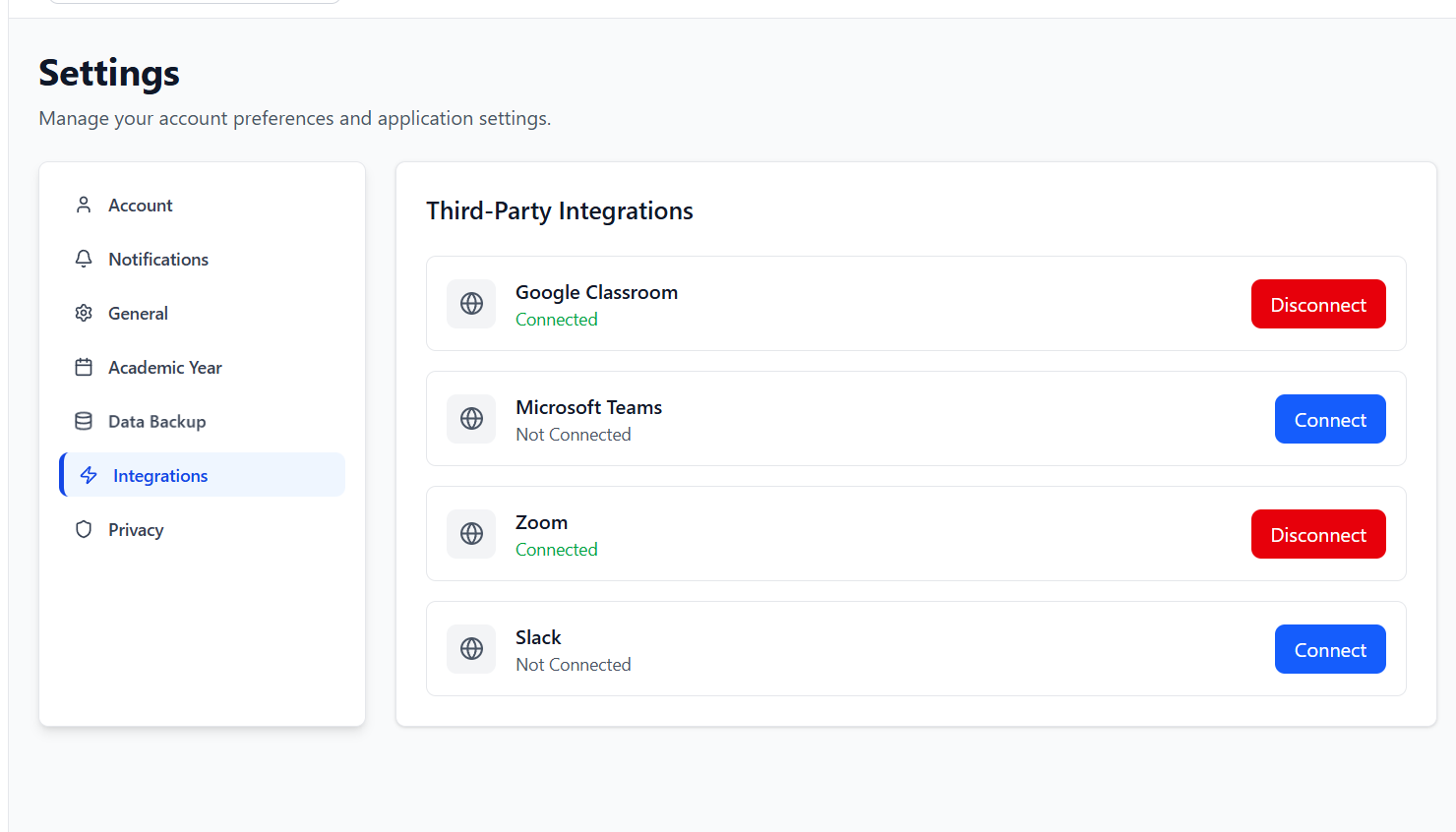Click the Academic Year calendar icon

(x=84, y=367)
